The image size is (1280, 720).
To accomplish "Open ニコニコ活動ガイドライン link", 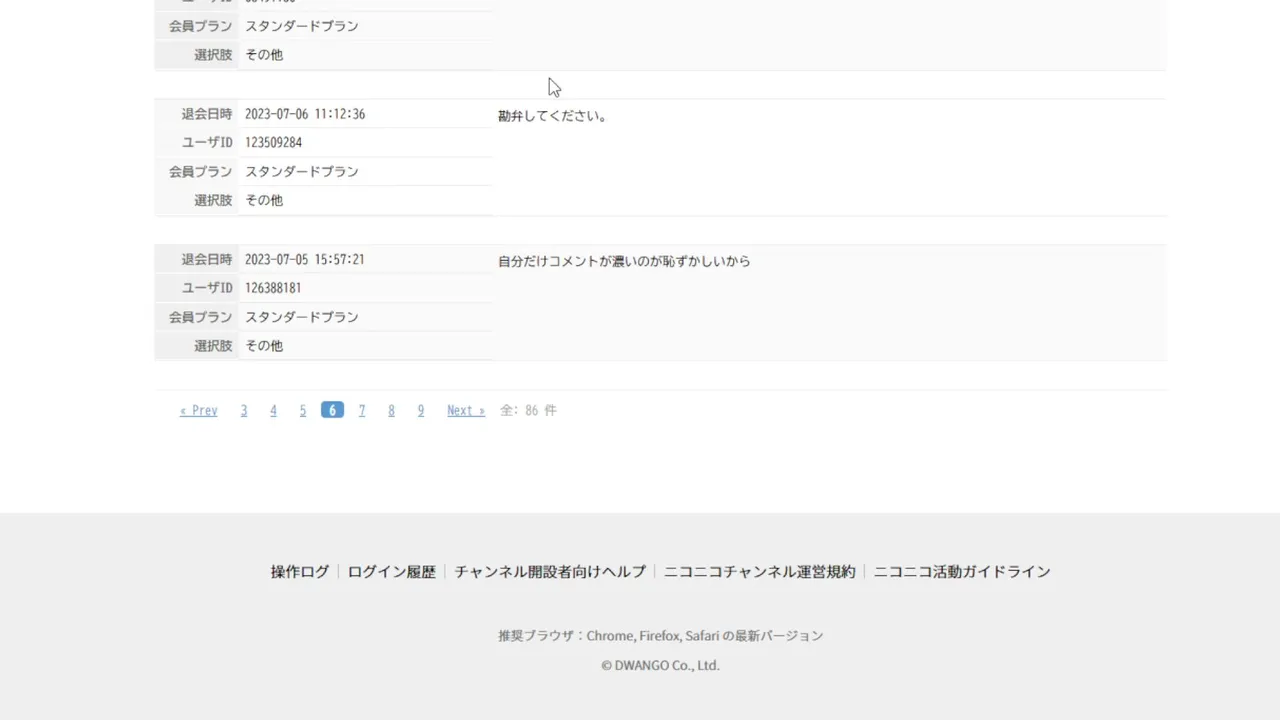I will (962, 572).
